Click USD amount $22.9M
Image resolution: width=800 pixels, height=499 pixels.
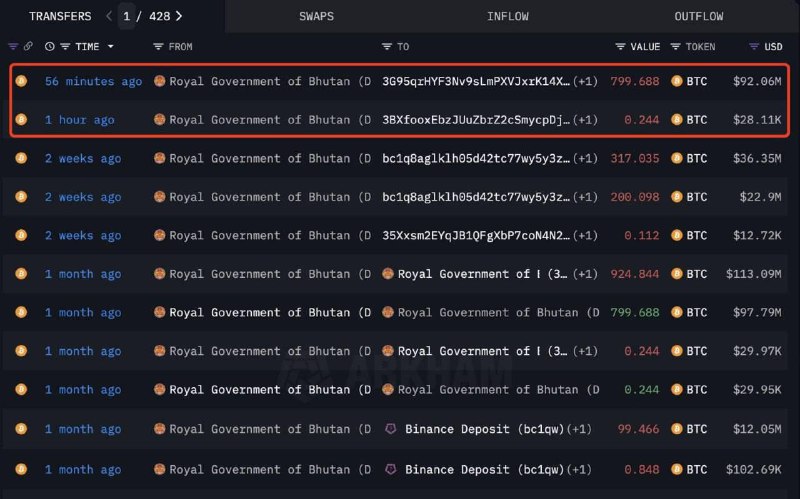pos(760,197)
